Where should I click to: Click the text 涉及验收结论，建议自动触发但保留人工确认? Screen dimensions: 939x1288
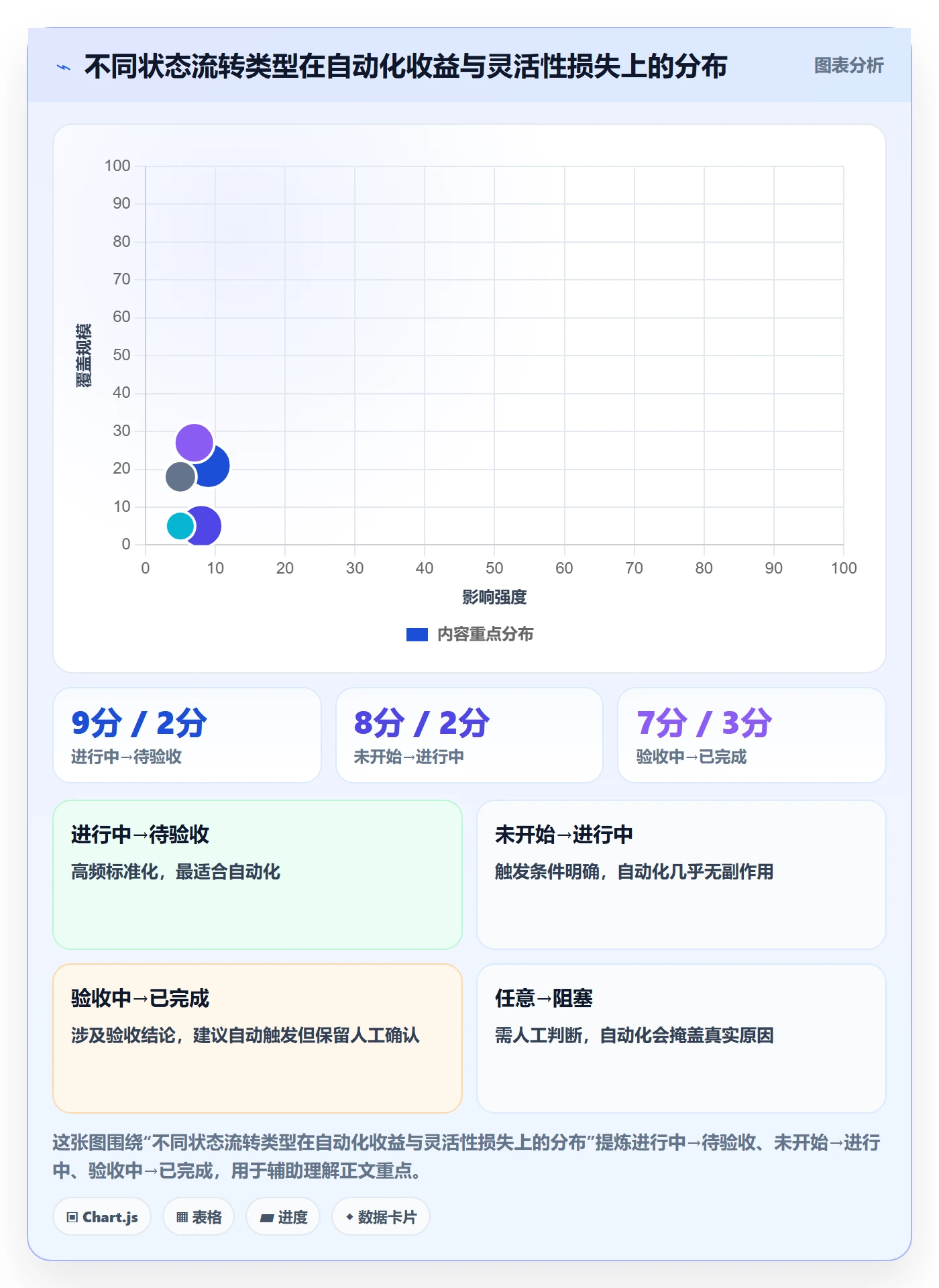click(x=245, y=1036)
